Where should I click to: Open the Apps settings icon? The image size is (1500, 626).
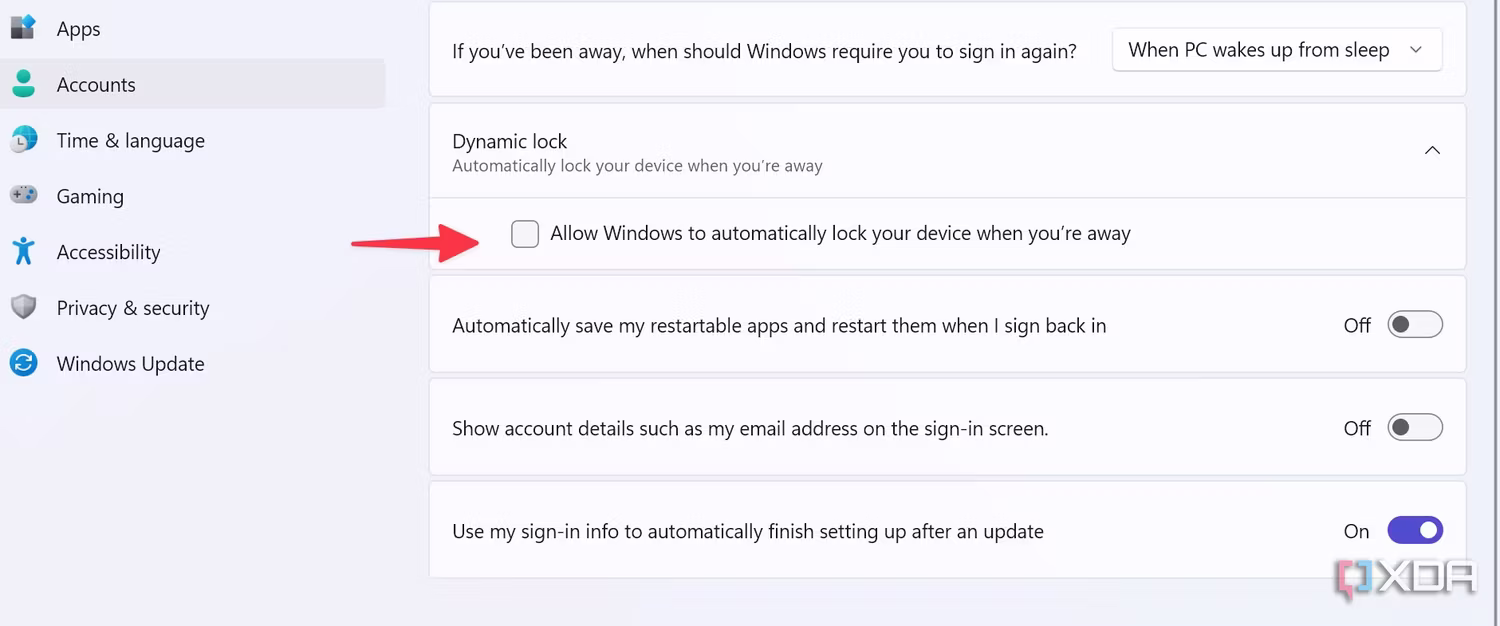click(23, 27)
